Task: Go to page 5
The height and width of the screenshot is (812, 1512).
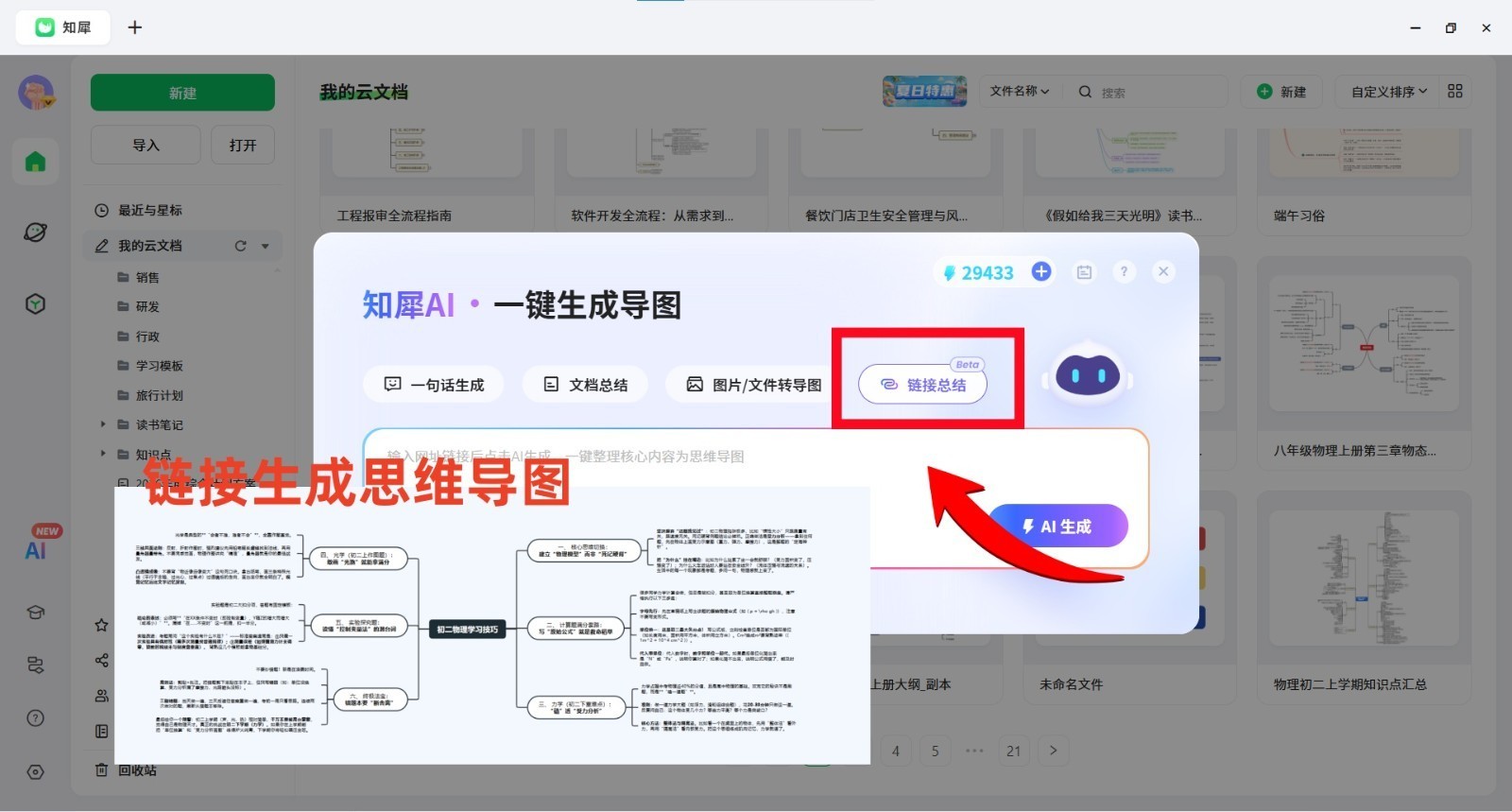Action: point(935,752)
